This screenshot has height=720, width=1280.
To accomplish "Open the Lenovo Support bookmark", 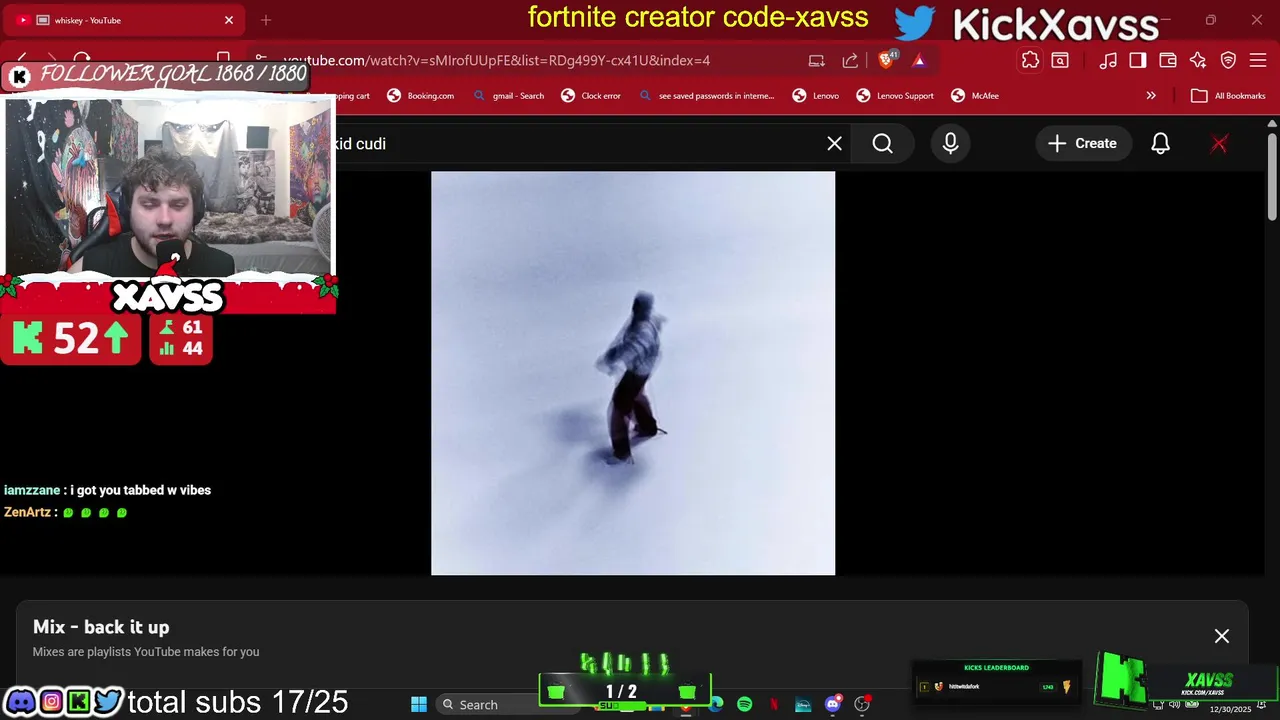I will point(895,96).
